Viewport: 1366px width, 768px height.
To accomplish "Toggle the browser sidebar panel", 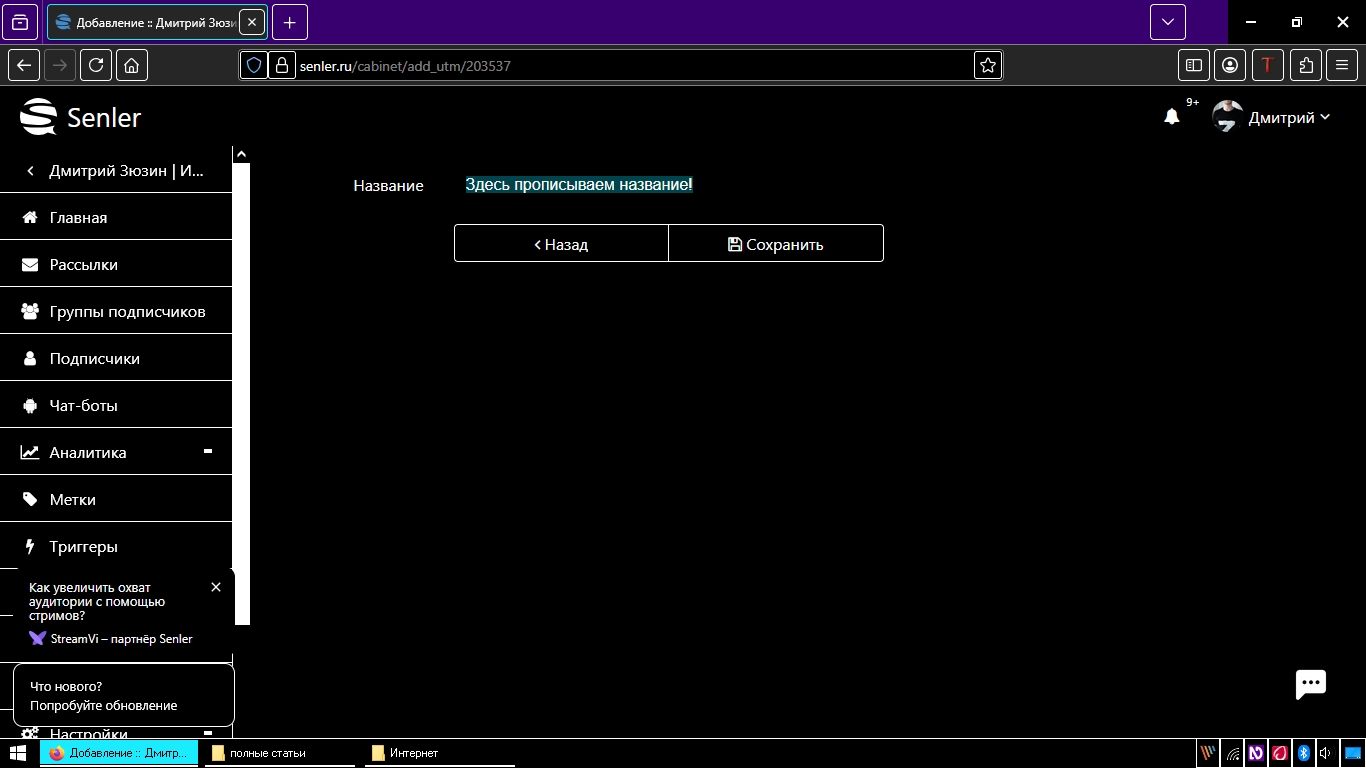I will tap(1194, 65).
